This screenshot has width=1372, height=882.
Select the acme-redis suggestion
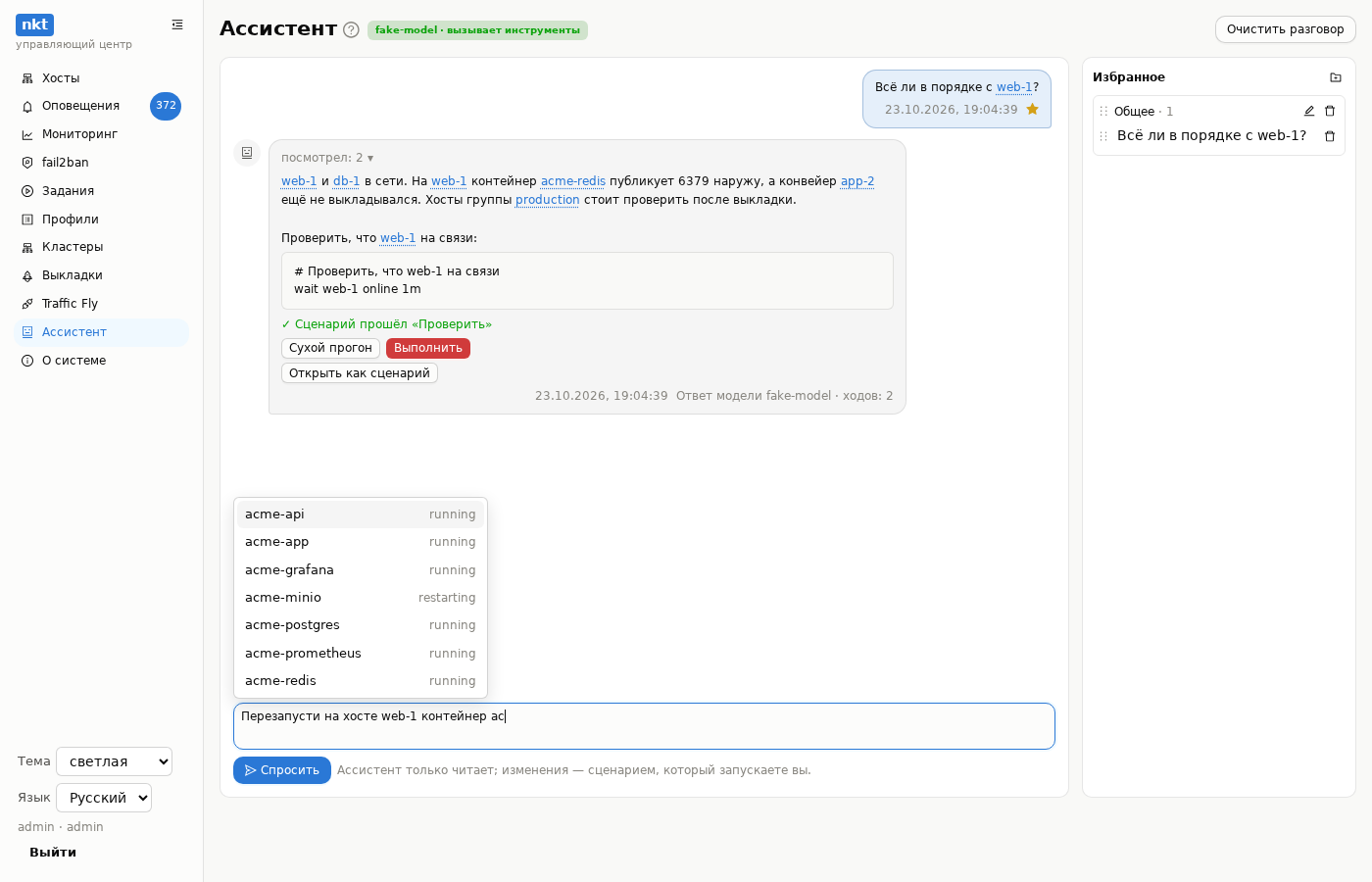point(361,681)
